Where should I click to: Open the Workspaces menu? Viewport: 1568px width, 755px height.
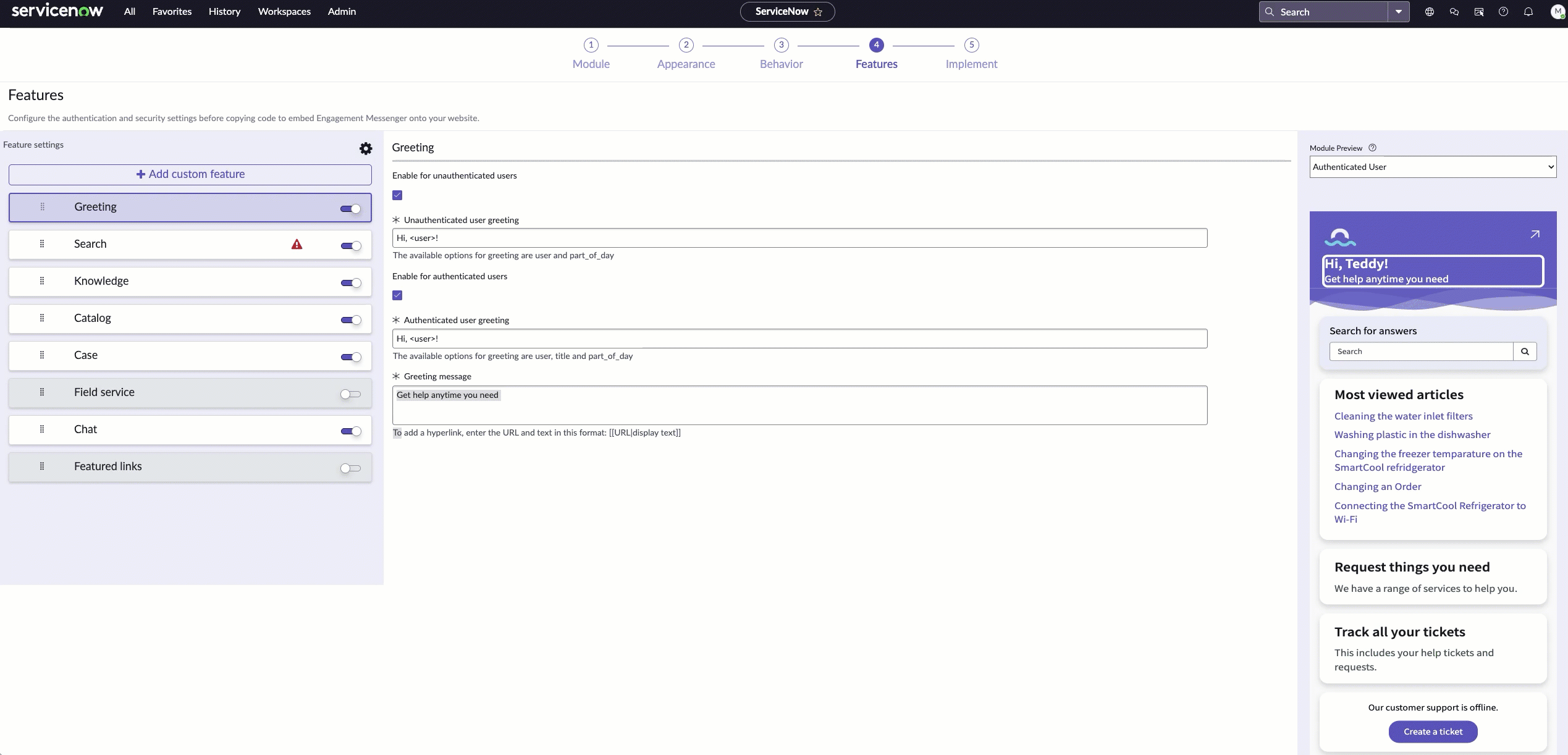[284, 11]
